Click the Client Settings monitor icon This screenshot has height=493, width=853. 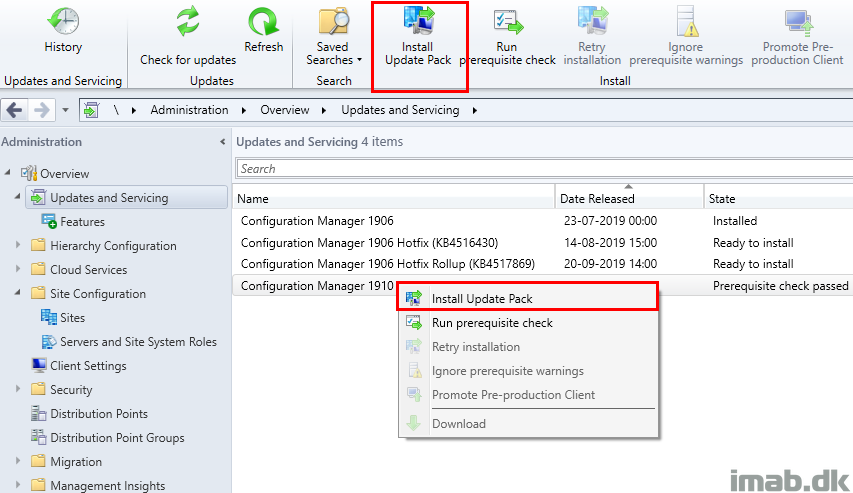[39, 365]
